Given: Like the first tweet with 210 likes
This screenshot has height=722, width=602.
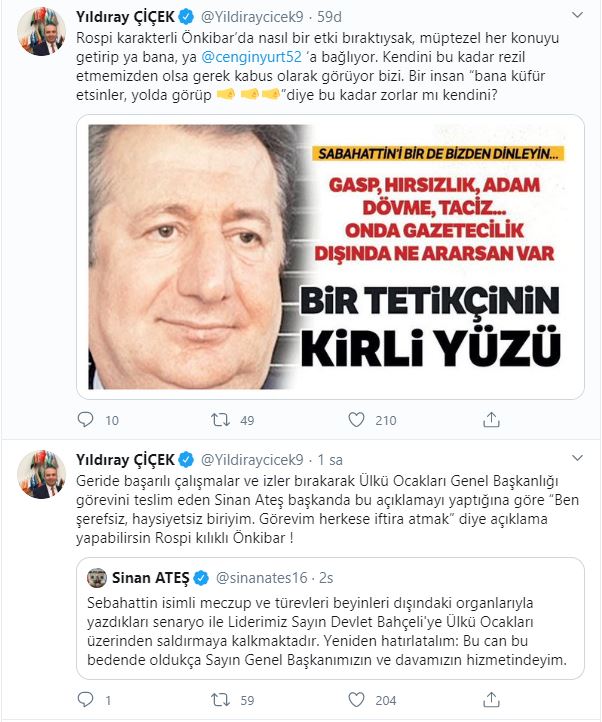Looking at the screenshot, I should 356,419.
